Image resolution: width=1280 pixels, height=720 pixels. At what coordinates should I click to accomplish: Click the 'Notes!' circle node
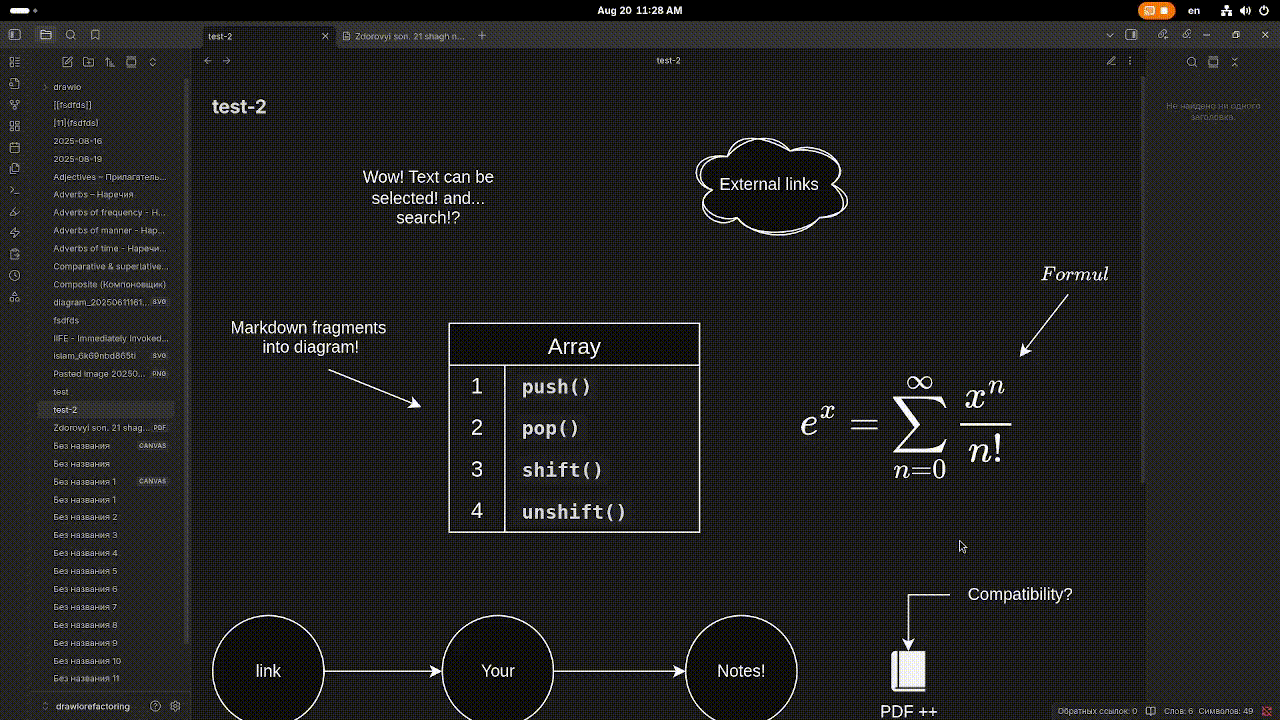point(741,671)
